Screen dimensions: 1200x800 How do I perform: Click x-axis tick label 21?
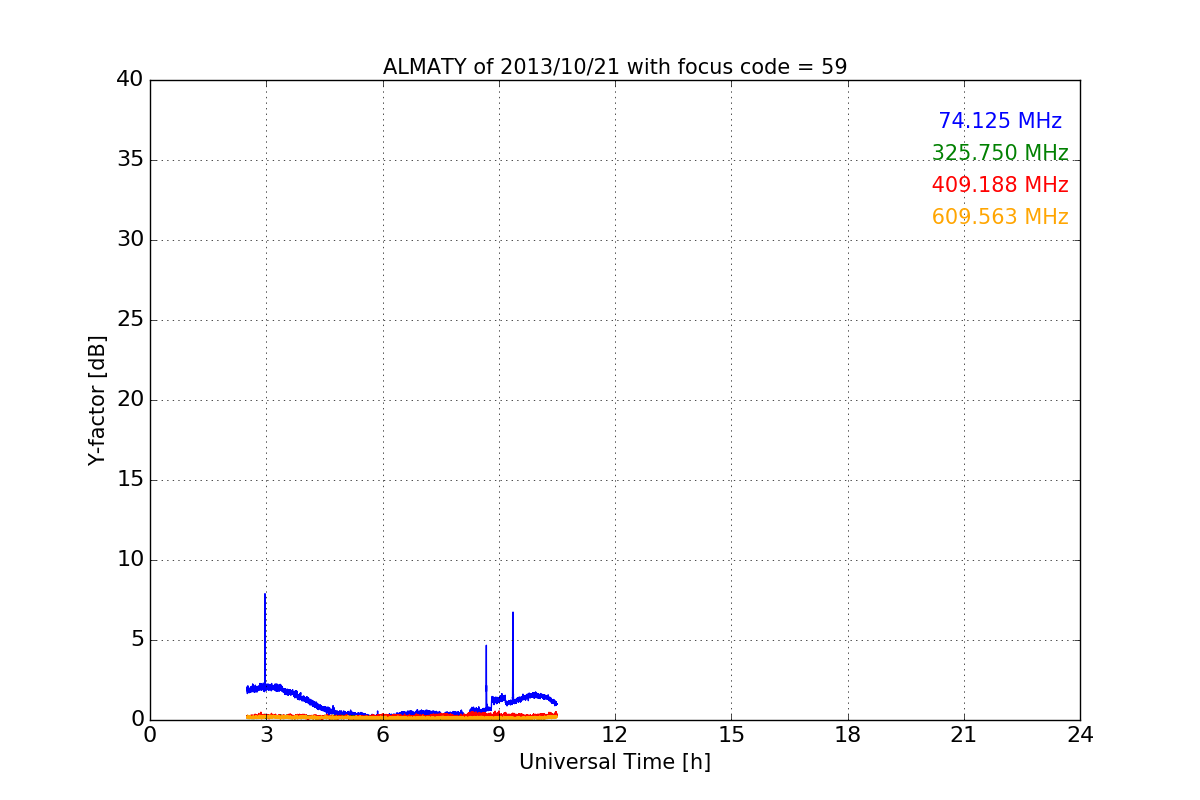(964, 735)
